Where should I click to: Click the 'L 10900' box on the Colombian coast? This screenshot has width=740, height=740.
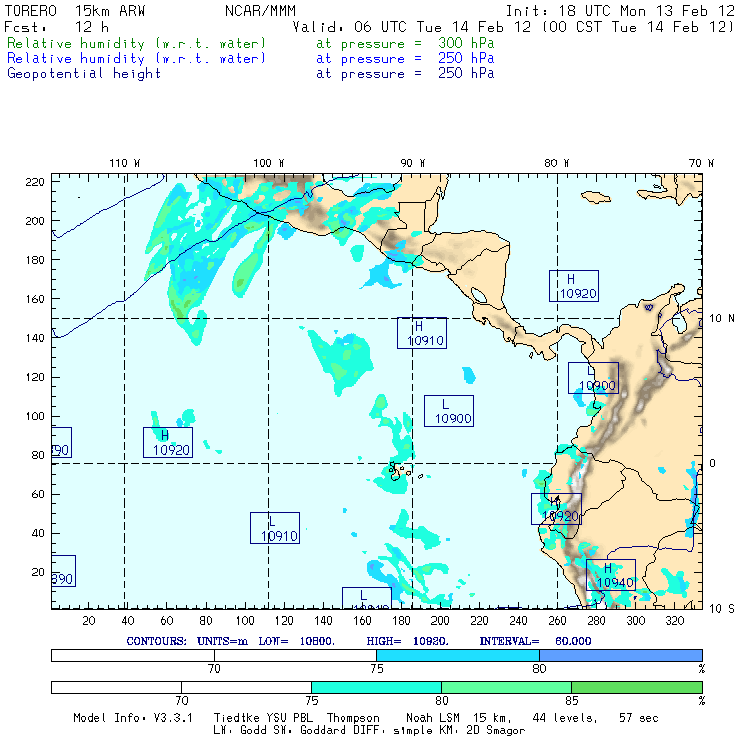593,378
